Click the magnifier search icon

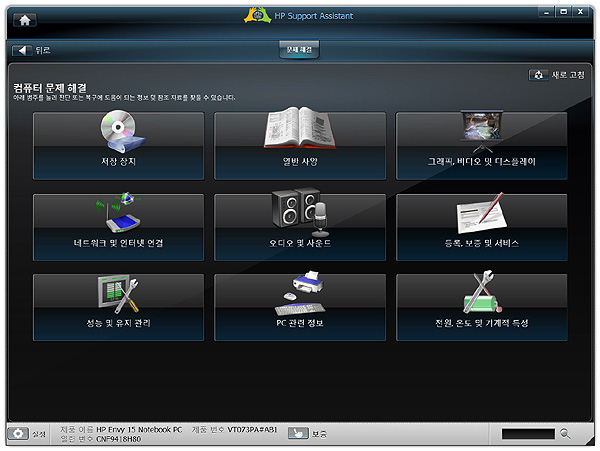coord(565,434)
